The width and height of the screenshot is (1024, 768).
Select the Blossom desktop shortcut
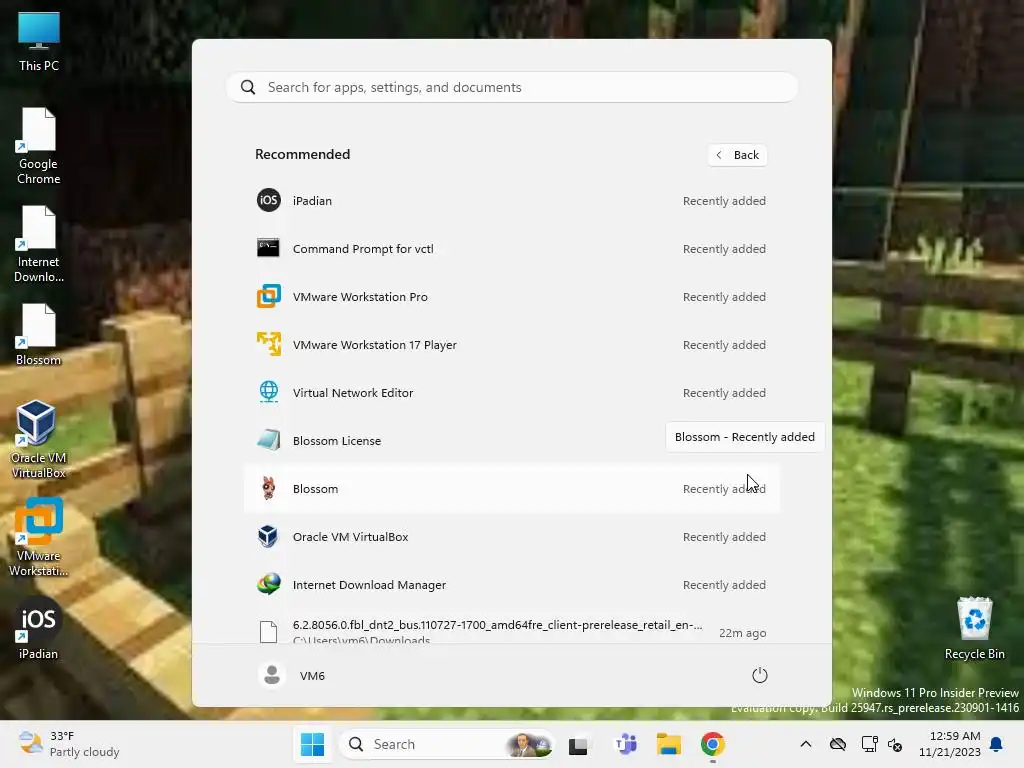[x=39, y=334]
